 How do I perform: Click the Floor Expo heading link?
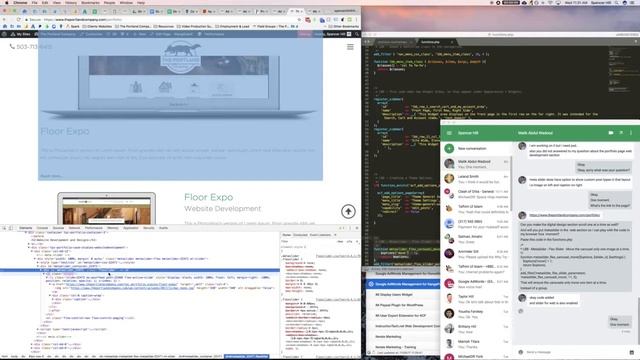pos(209,197)
